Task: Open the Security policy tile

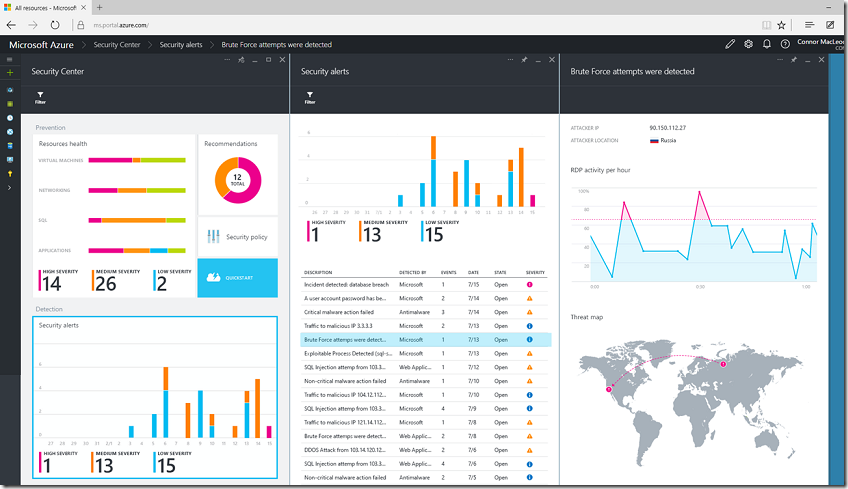Action: click(x=237, y=236)
